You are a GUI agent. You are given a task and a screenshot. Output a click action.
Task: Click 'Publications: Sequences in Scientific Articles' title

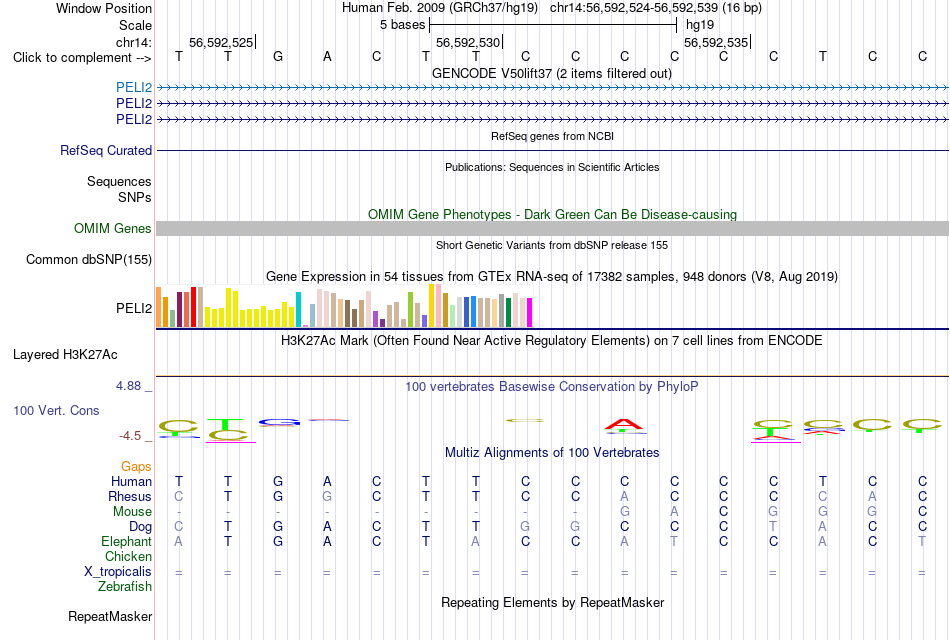[x=552, y=167]
